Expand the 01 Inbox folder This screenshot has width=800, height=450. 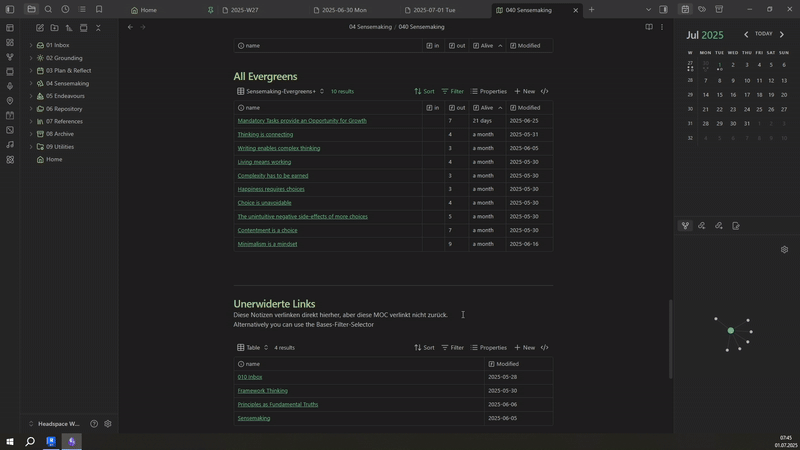click(31, 45)
